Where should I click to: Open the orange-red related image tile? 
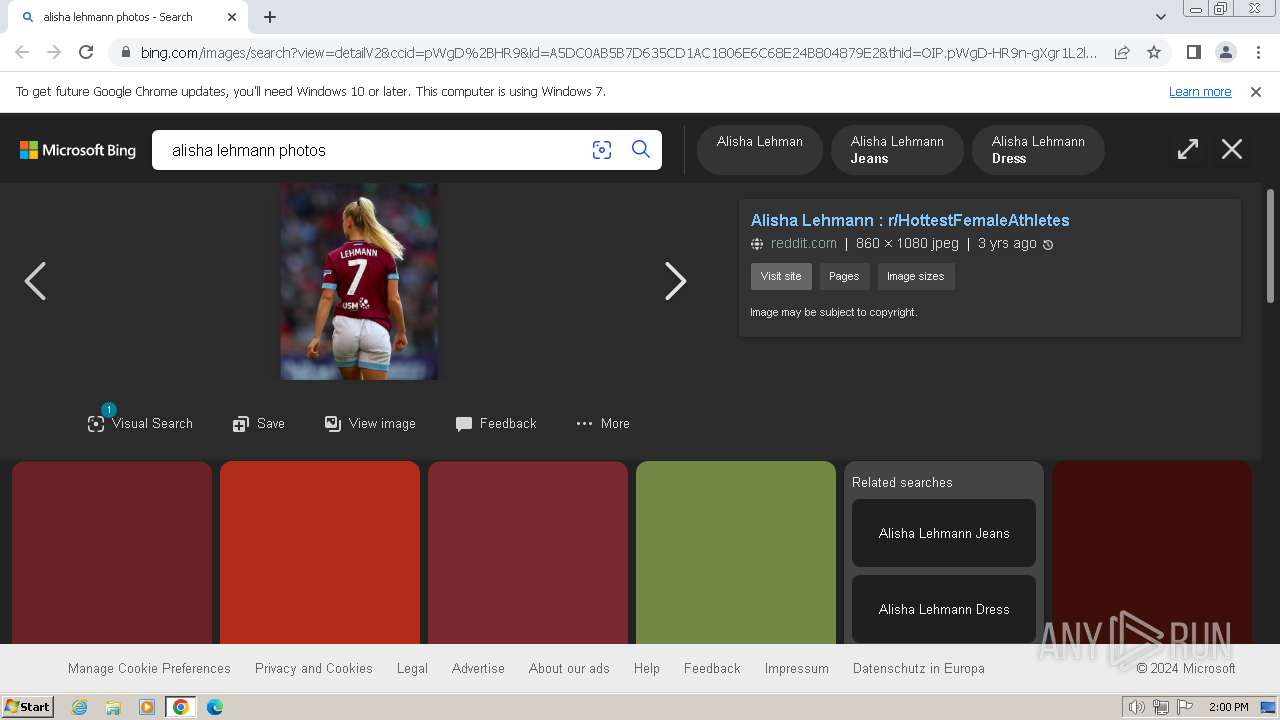[x=320, y=552]
